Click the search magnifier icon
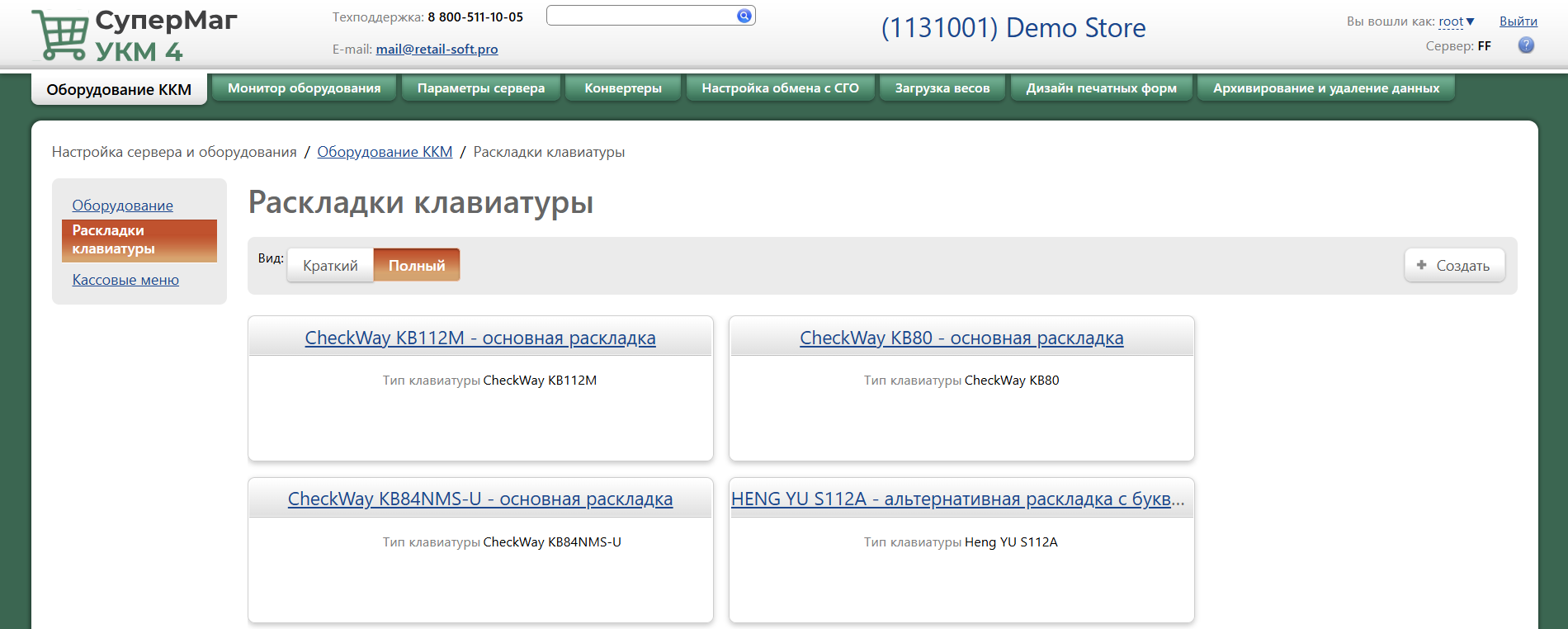This screenshot has width=1568, height=629. 744,16
